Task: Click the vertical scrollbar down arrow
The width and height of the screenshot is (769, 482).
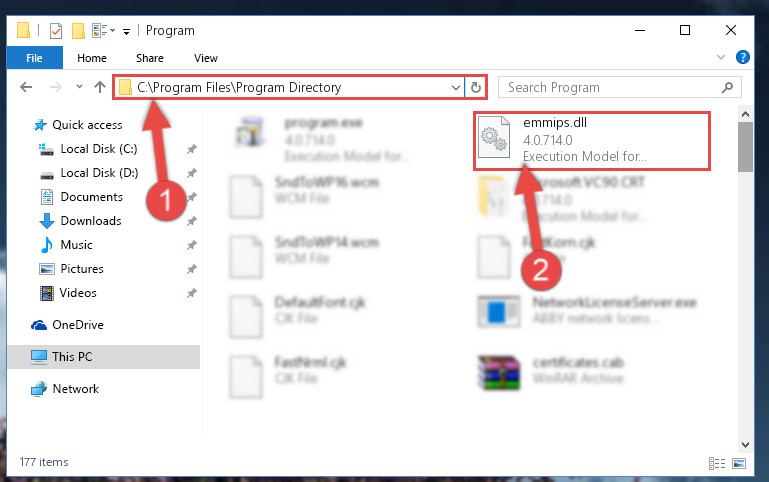Action: pos(745,445)
